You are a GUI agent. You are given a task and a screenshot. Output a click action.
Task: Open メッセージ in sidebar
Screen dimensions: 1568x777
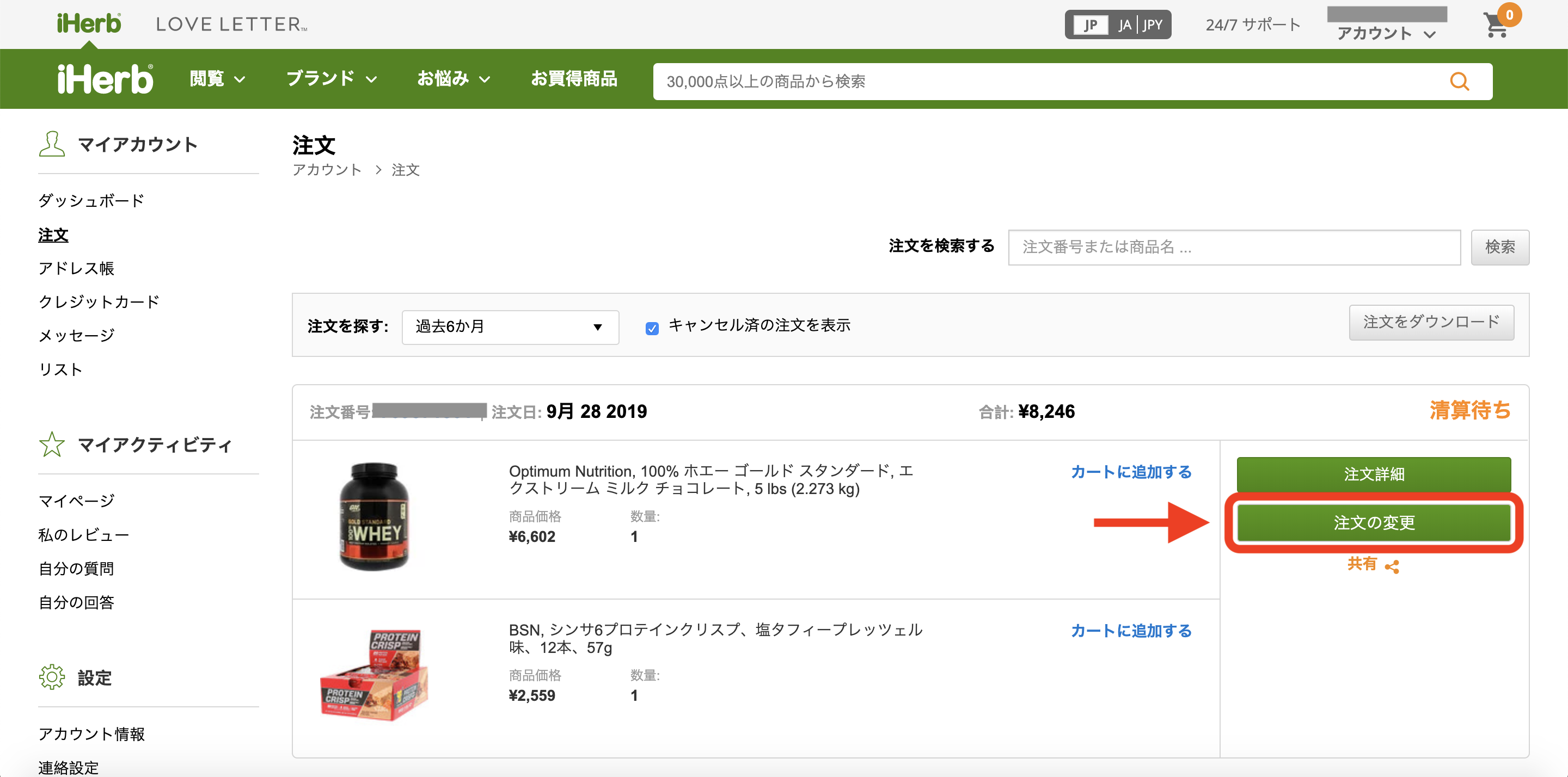click(x=76, y=335)
